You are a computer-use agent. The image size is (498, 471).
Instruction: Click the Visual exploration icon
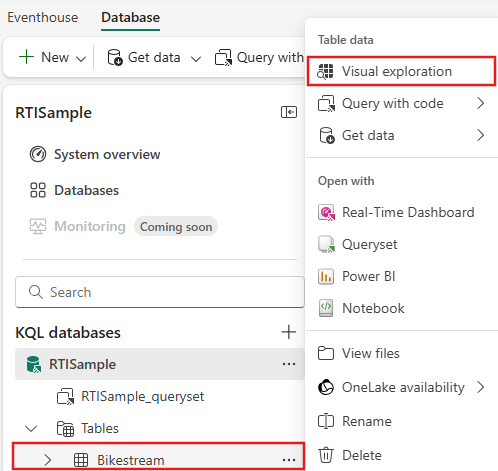click(325, 71)
